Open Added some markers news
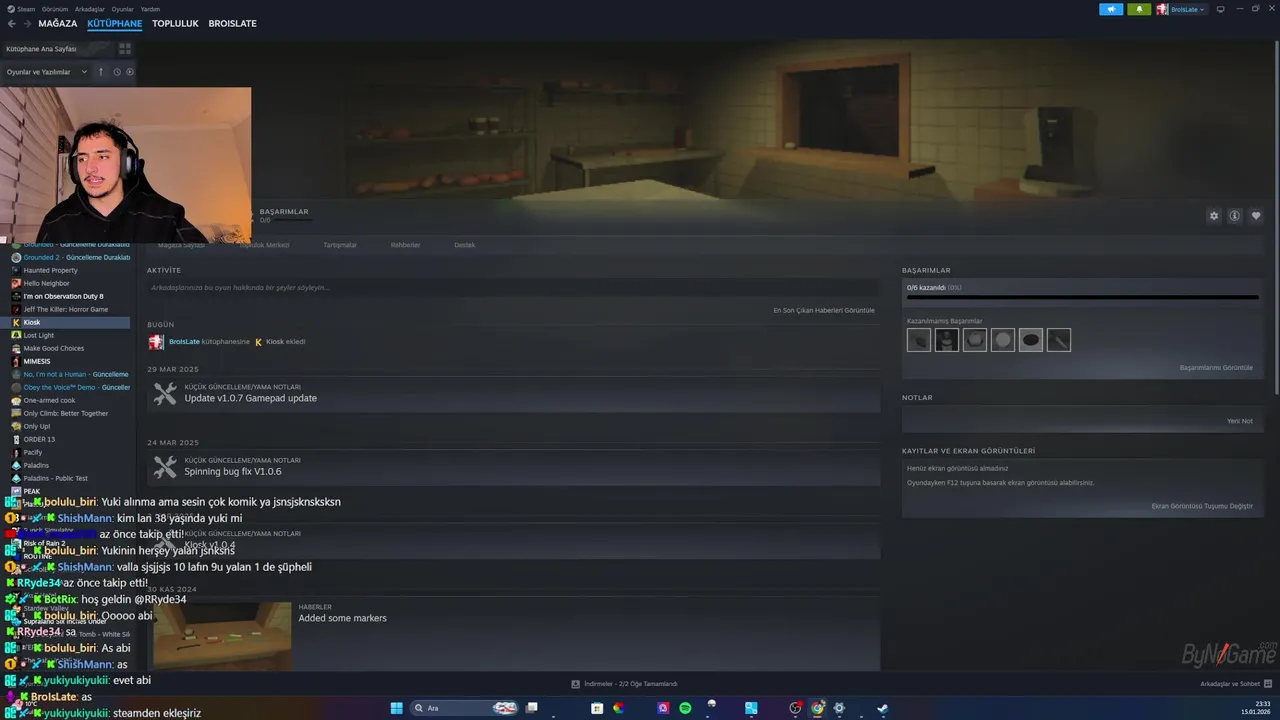1280x720 pixels. pos(342,618)
